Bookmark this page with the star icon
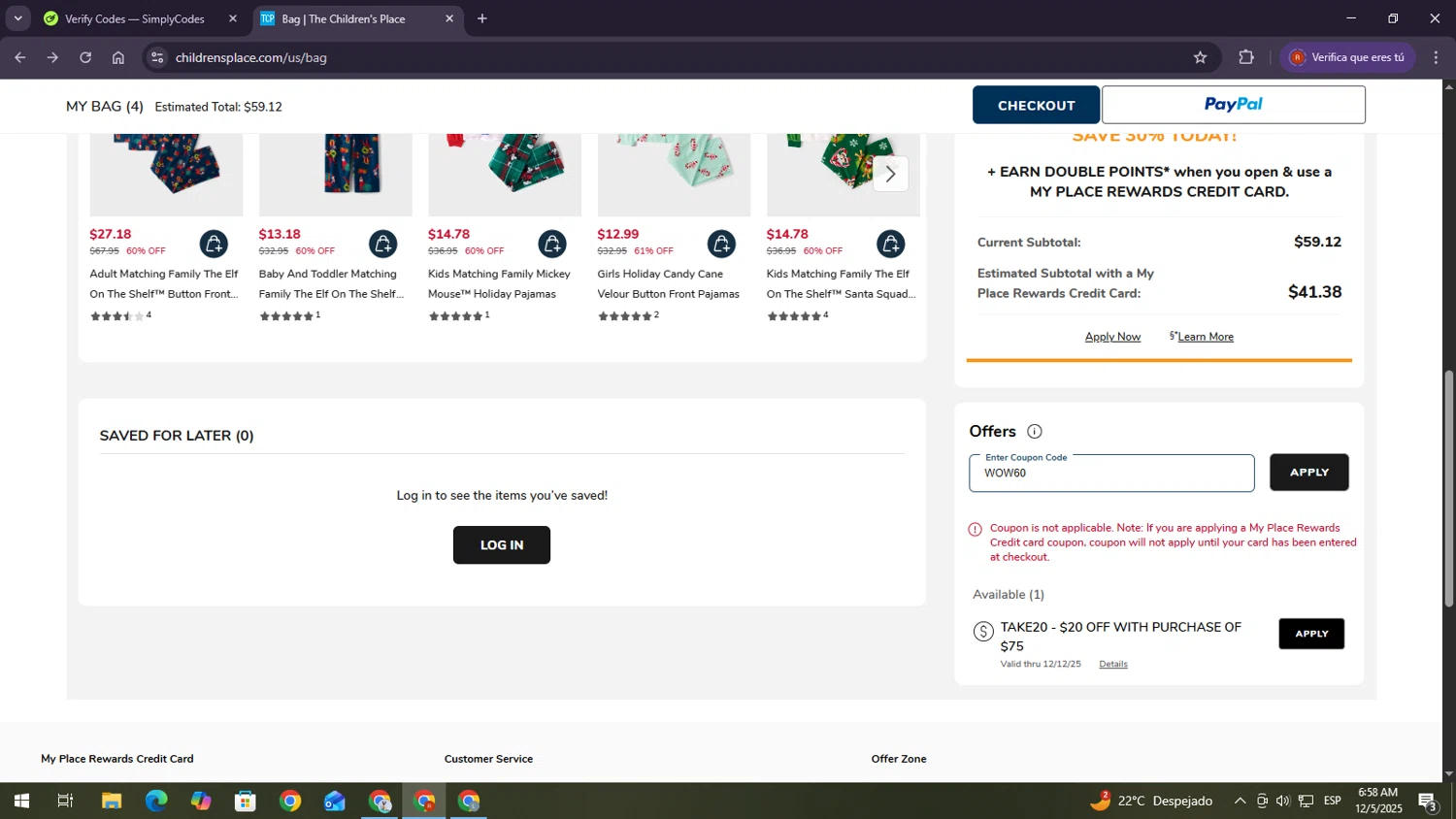The width and height of the screenshot is (1456, 819). click(x=1200, y=57)
